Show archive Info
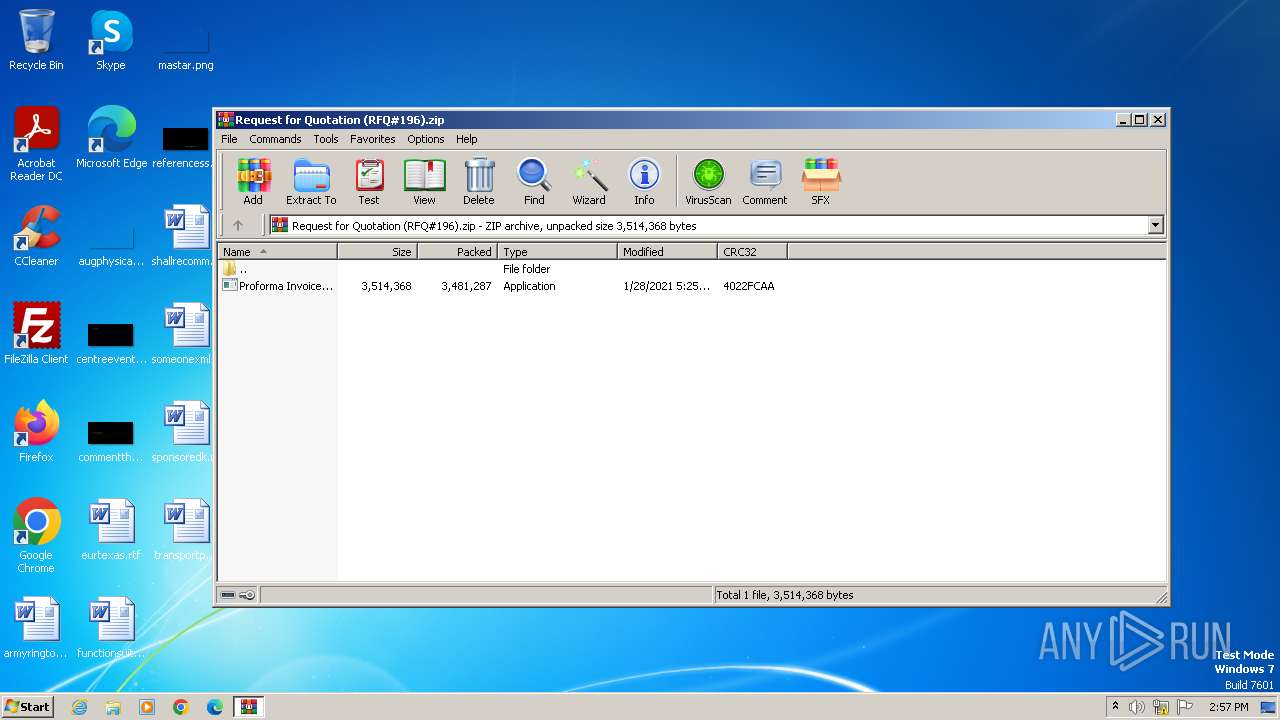Viewport: 1280px width, 720px height. tap(644, 182)
